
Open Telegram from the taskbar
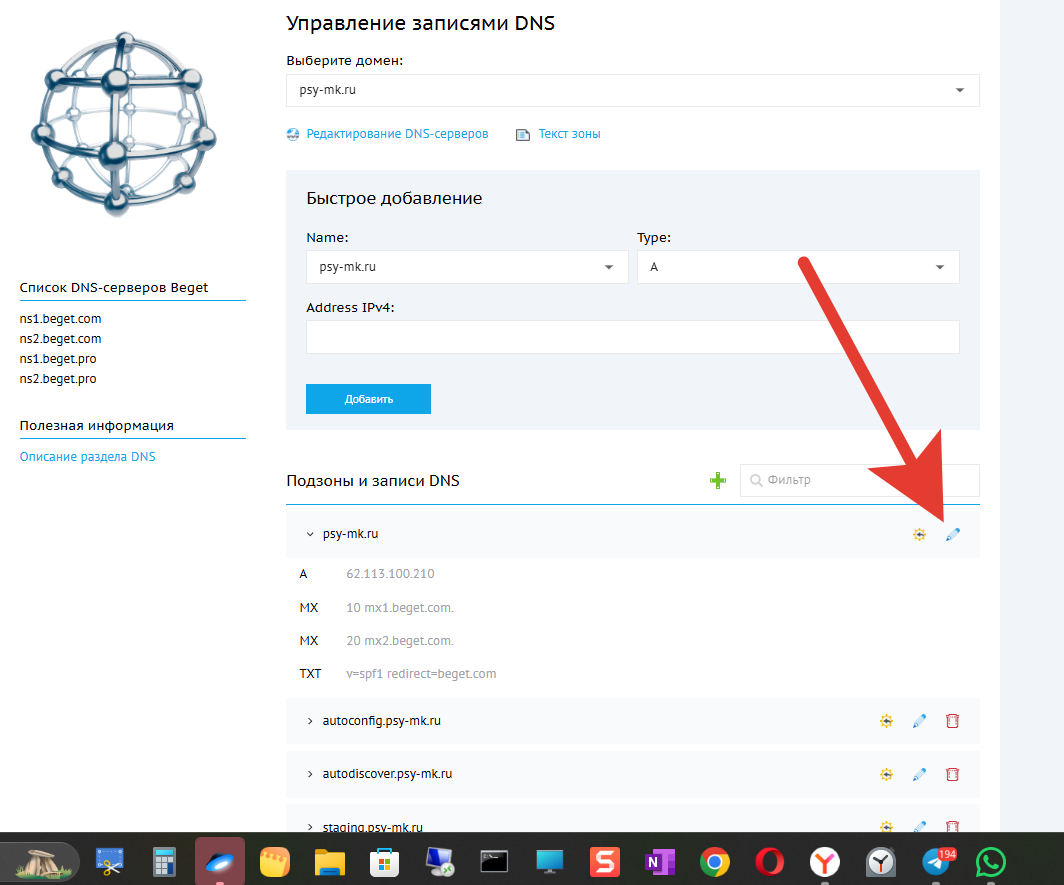point(937,861)
